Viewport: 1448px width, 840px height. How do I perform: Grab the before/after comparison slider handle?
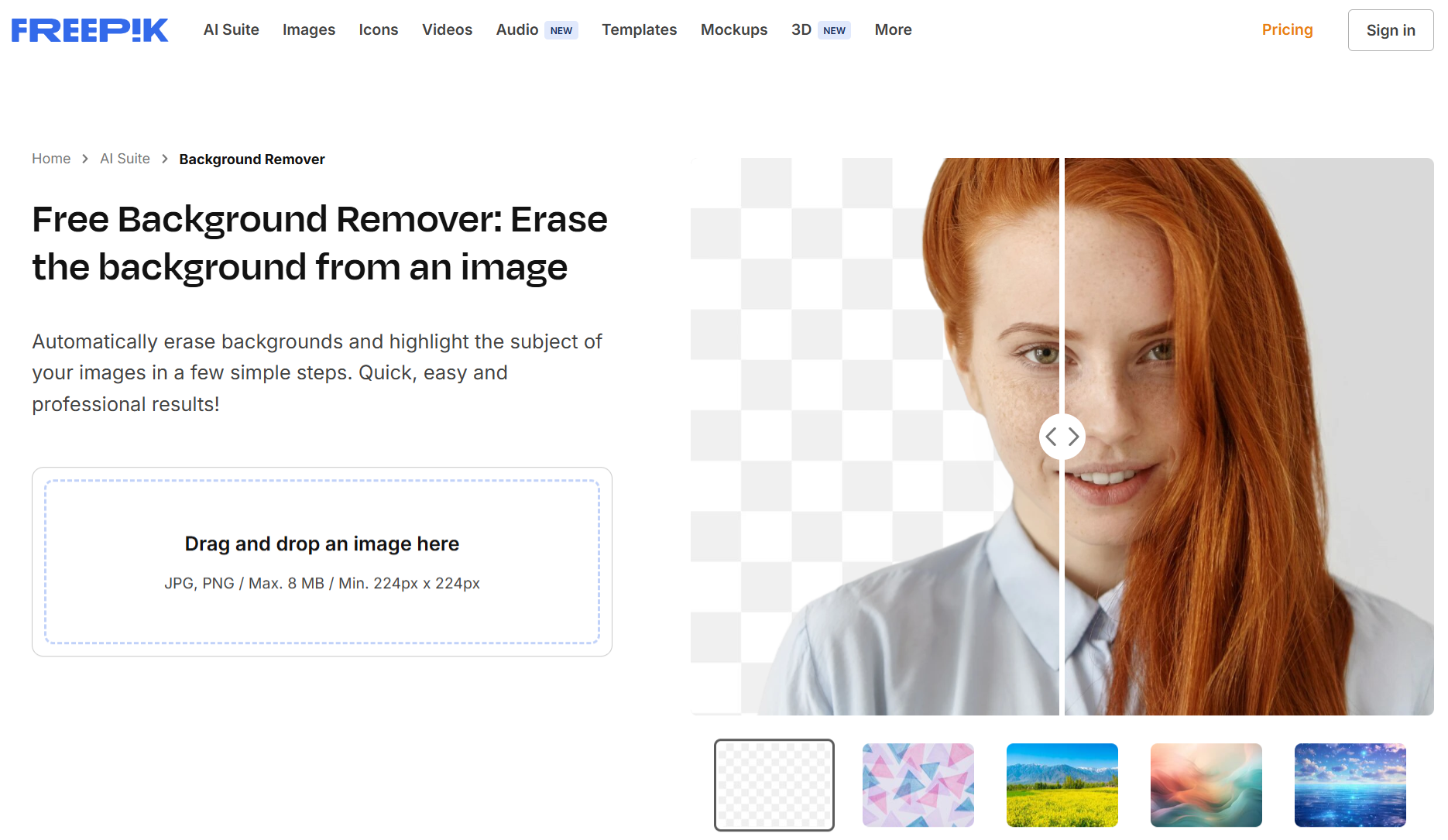click(x=1062, y=437)
